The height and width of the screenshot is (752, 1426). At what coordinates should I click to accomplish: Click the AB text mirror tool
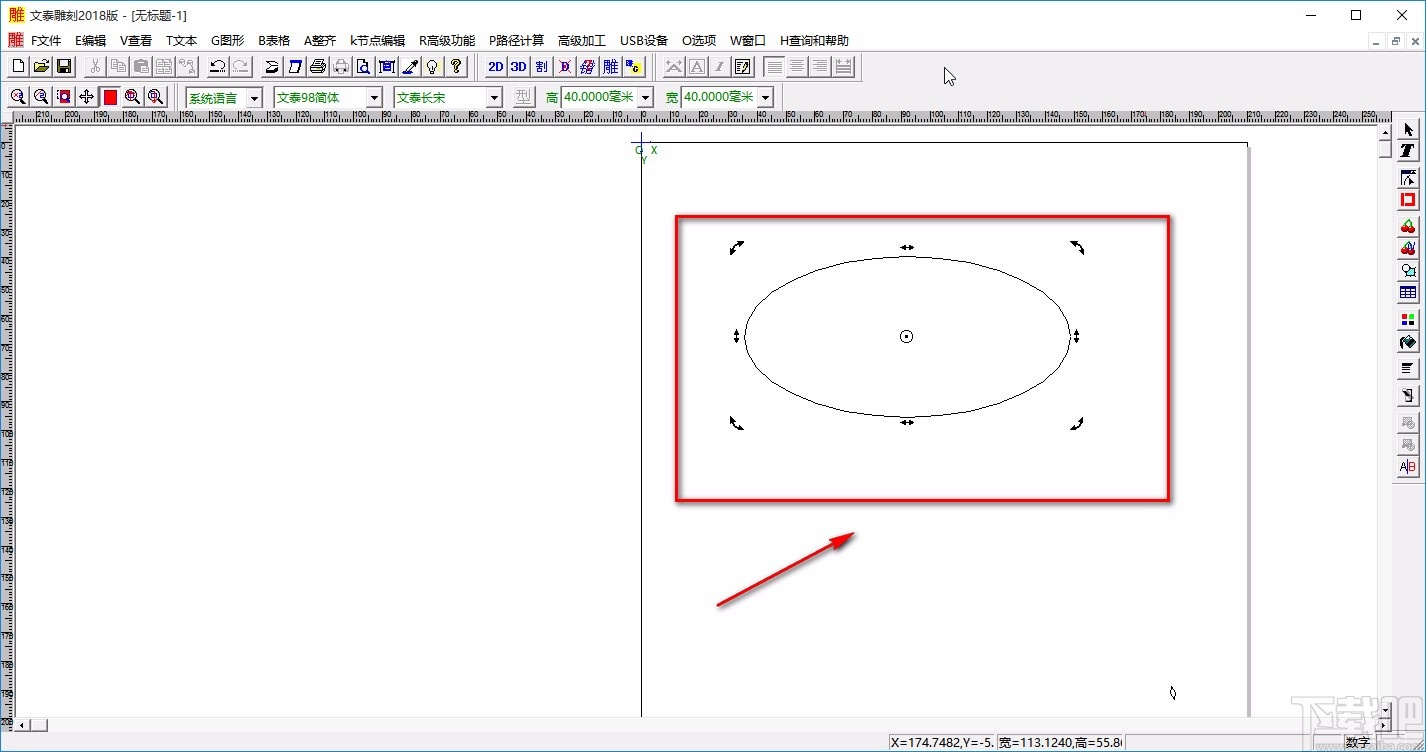(1408, 467)
